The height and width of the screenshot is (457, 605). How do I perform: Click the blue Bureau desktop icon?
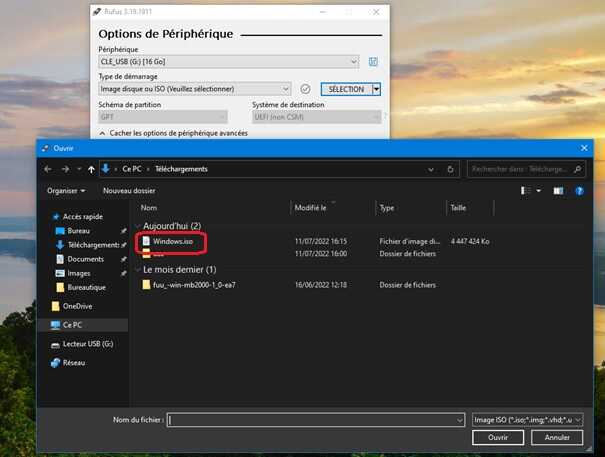60,231
